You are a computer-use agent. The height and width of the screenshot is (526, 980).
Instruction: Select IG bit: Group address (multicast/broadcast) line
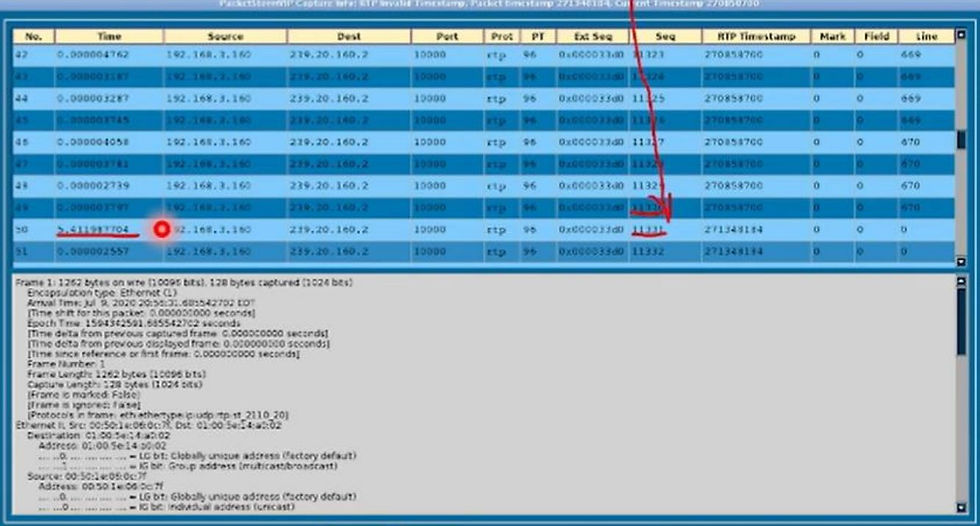(x=188, y=466)
